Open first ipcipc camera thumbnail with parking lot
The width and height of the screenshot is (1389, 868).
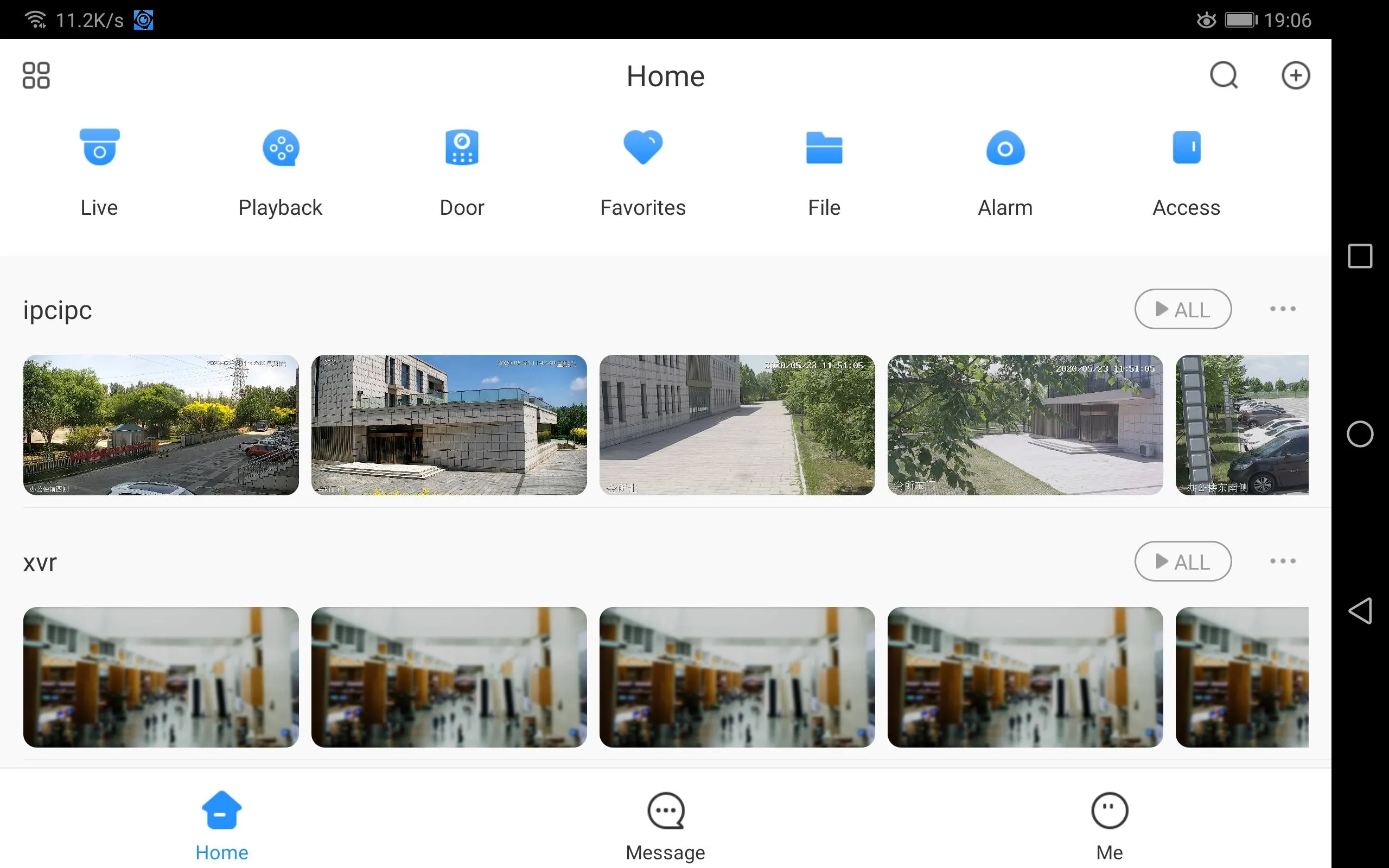point(161,425)
